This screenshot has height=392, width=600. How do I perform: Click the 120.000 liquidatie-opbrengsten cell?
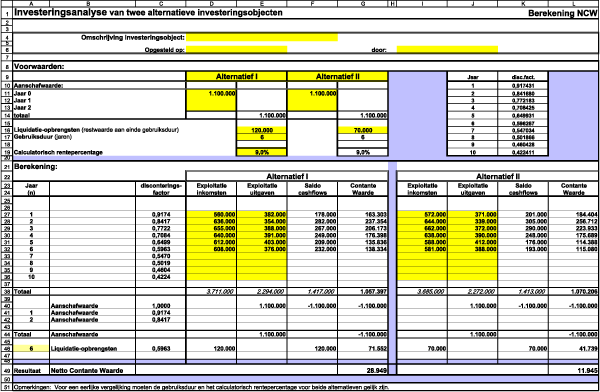[262, 130]
